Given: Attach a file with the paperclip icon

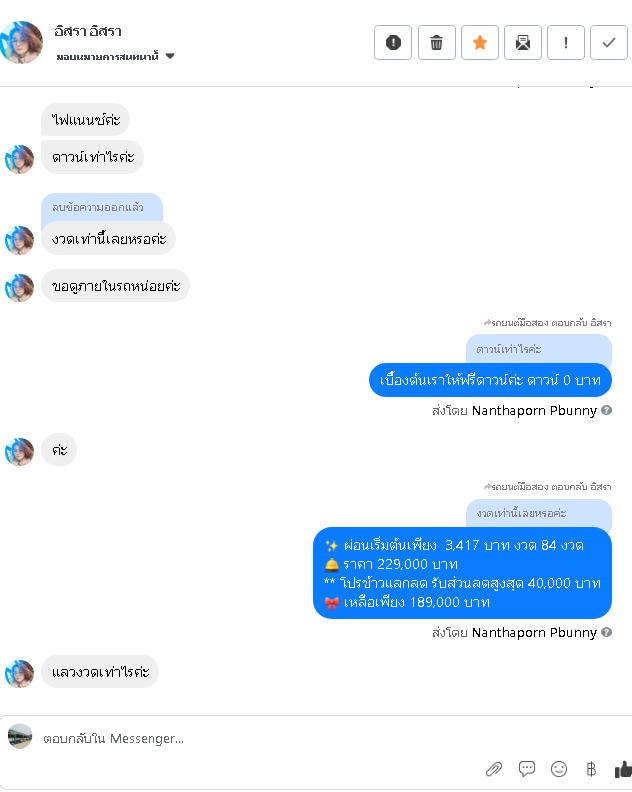Looking at the screenshot, I should click(x=494, y=769).
